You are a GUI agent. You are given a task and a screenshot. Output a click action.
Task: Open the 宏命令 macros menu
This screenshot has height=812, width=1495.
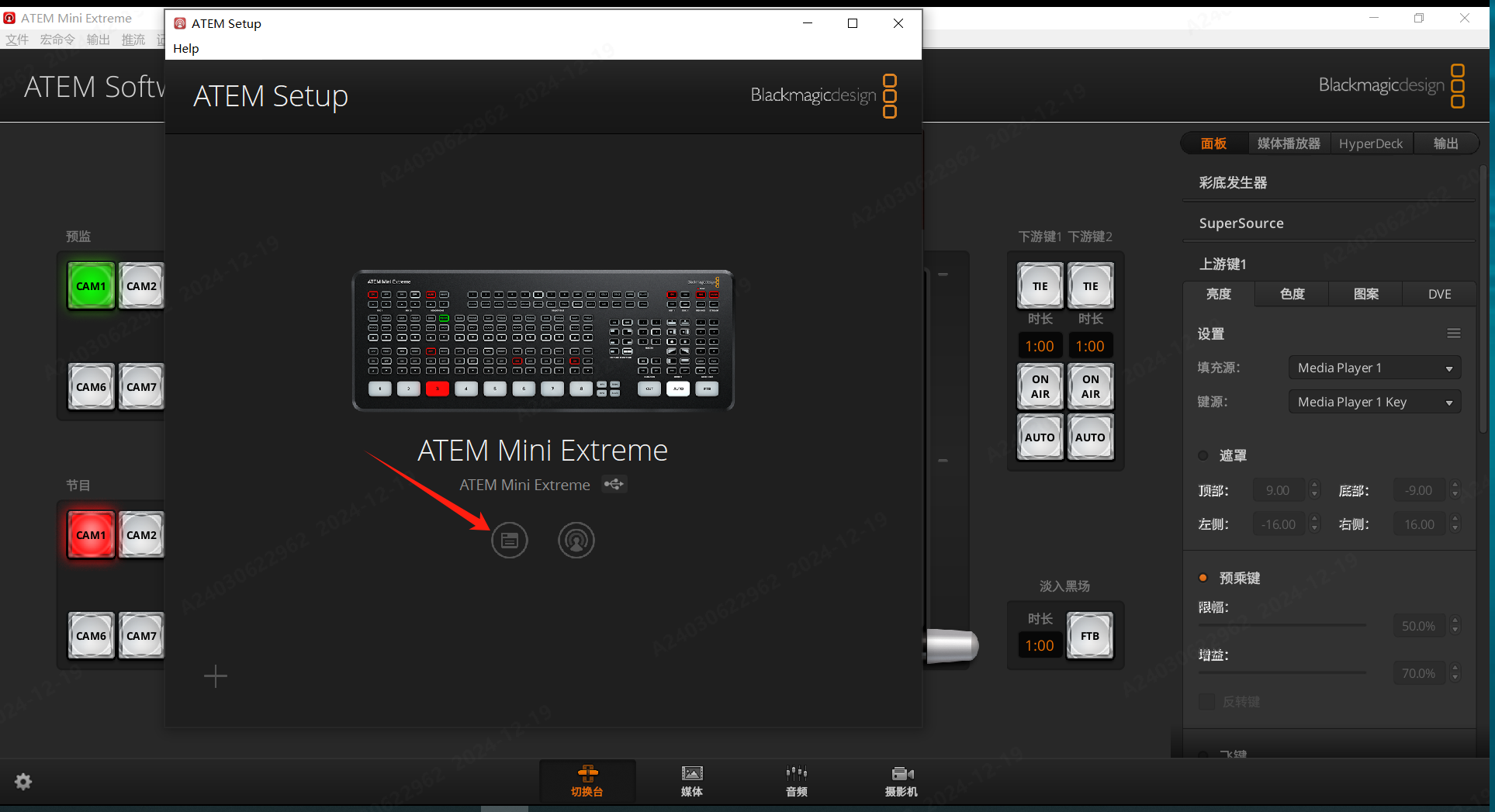coord(57,40)
